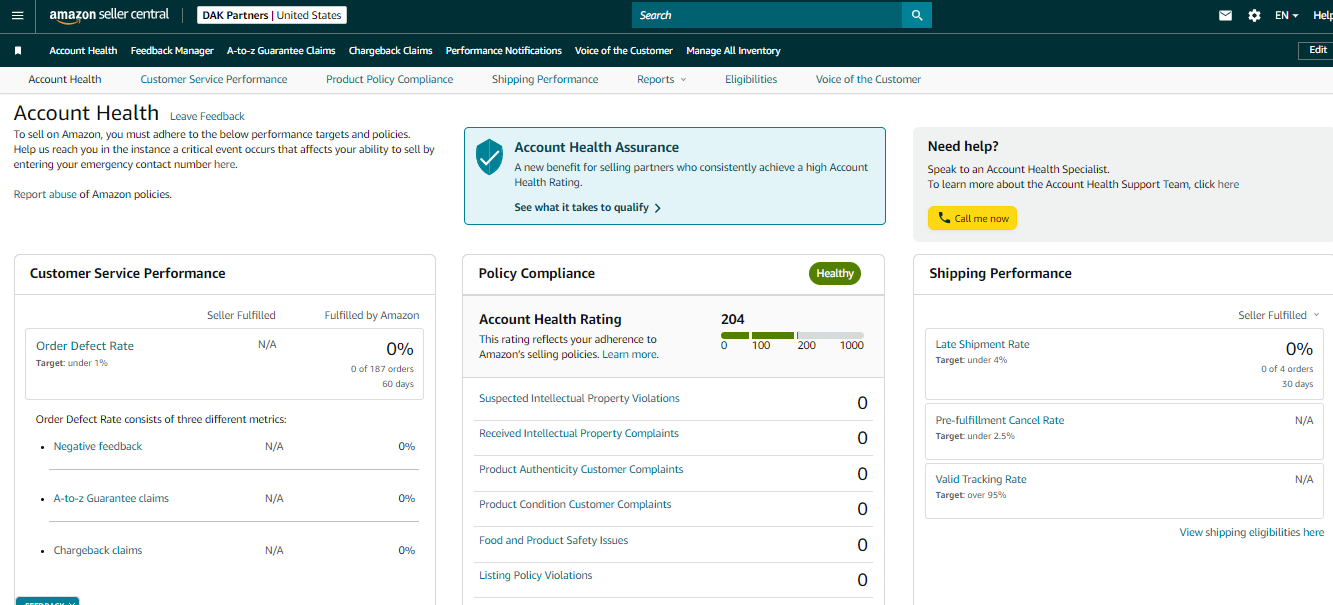Click into the Search field
This screenshot has width=1333, height=605.
point(767,15)
